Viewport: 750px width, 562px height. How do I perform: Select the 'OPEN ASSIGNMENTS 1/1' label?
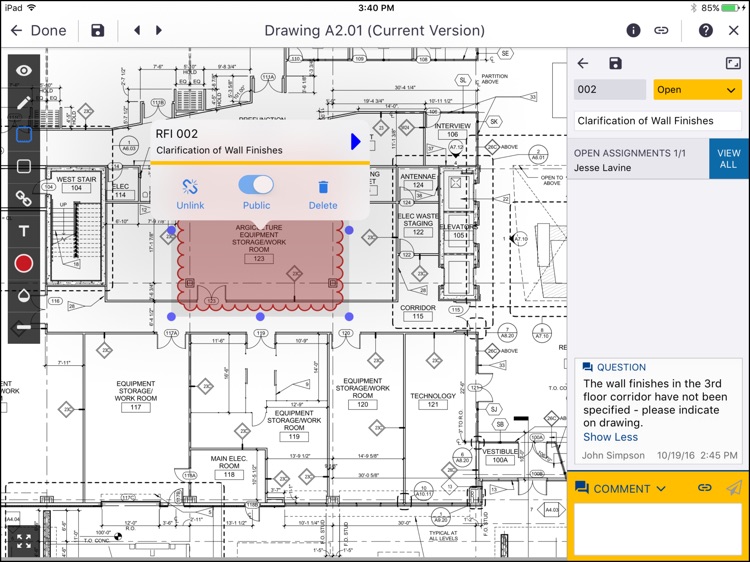point(629,153)
